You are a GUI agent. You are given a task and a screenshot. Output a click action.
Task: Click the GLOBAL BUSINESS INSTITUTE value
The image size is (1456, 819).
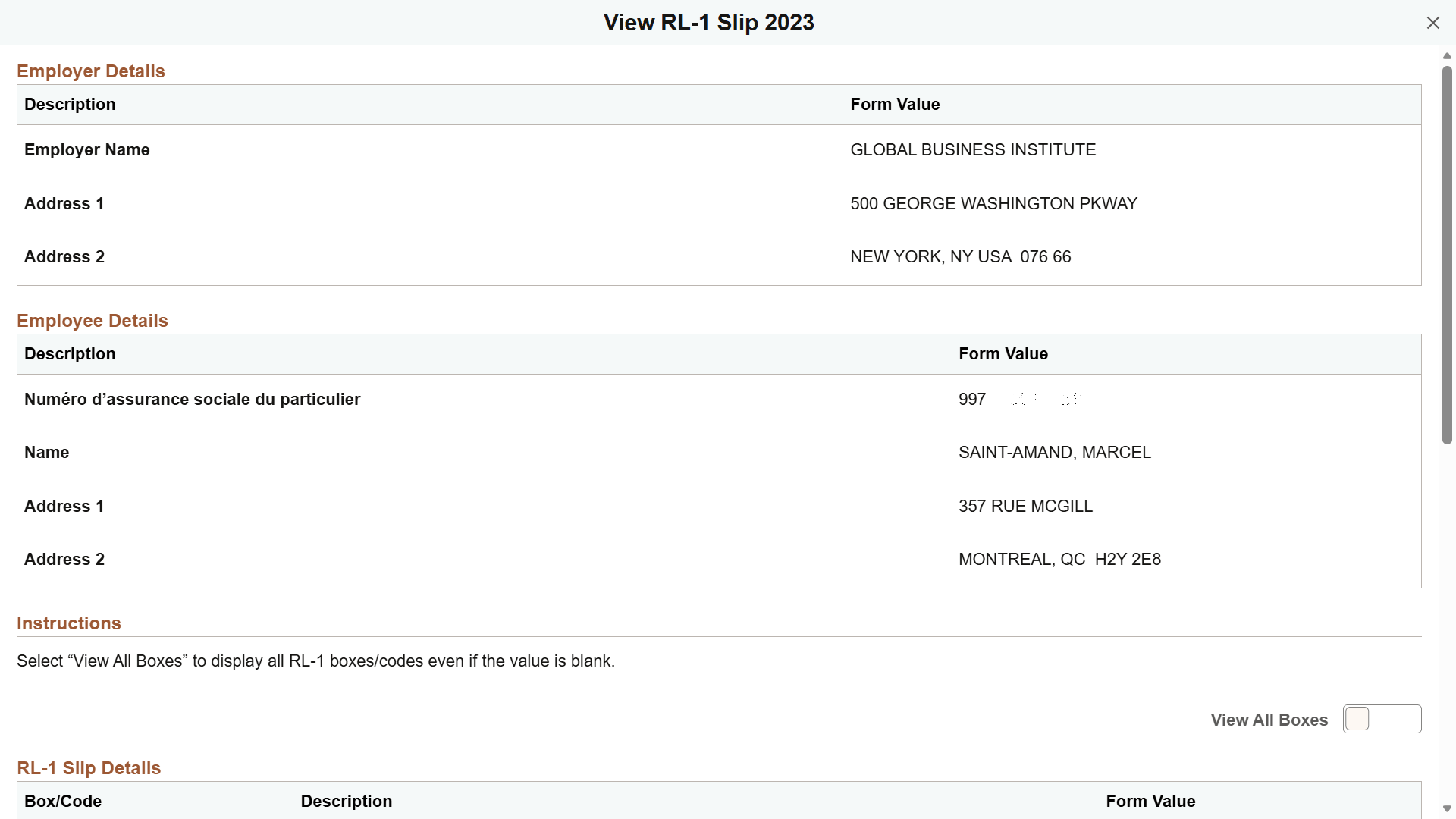click(972, 149)
